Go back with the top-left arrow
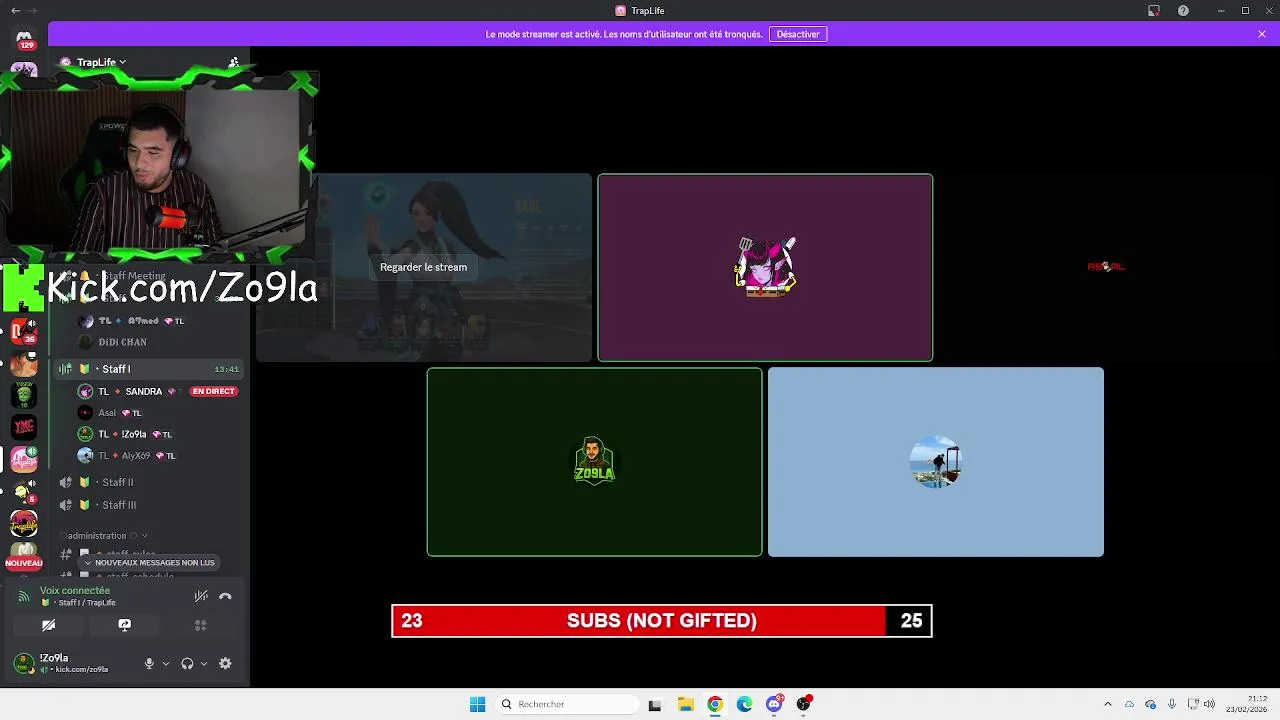 tap(15, 10)
